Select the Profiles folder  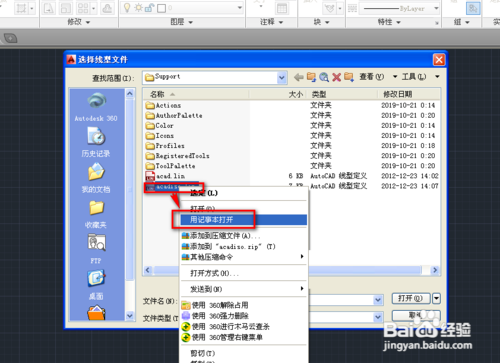point(165,146)
